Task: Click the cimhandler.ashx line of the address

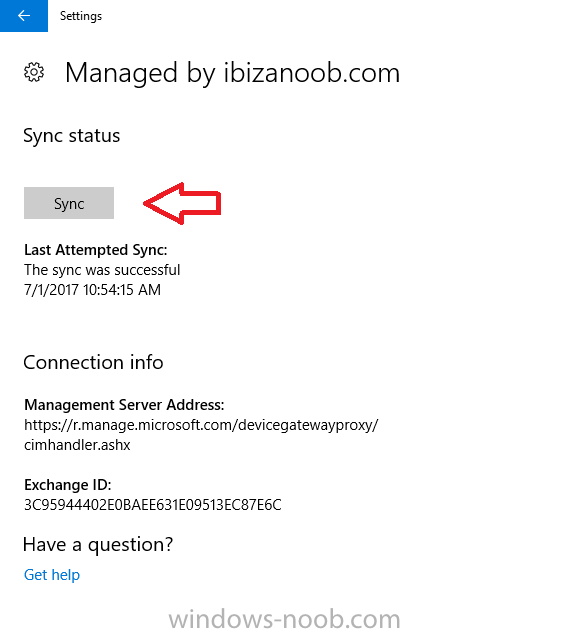Action: pyautogui.click(x=77, y=445)
